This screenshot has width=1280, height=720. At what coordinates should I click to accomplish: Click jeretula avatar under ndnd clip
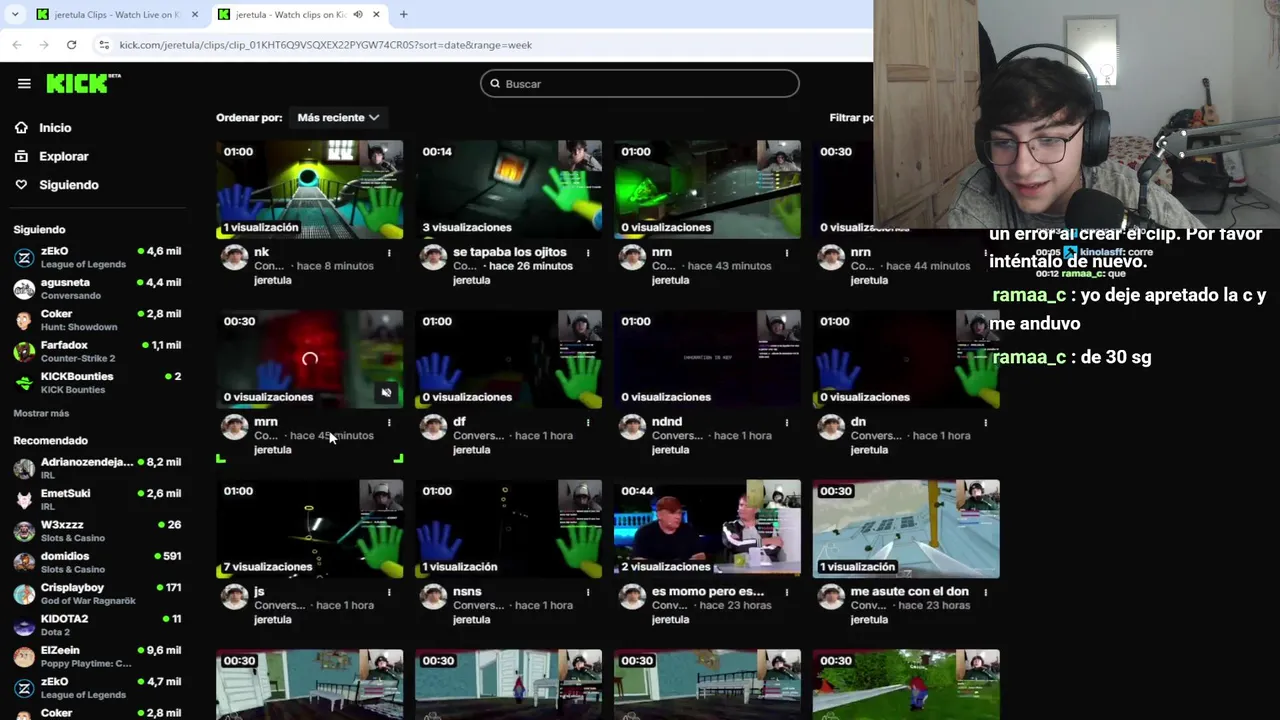coord(633,427)
